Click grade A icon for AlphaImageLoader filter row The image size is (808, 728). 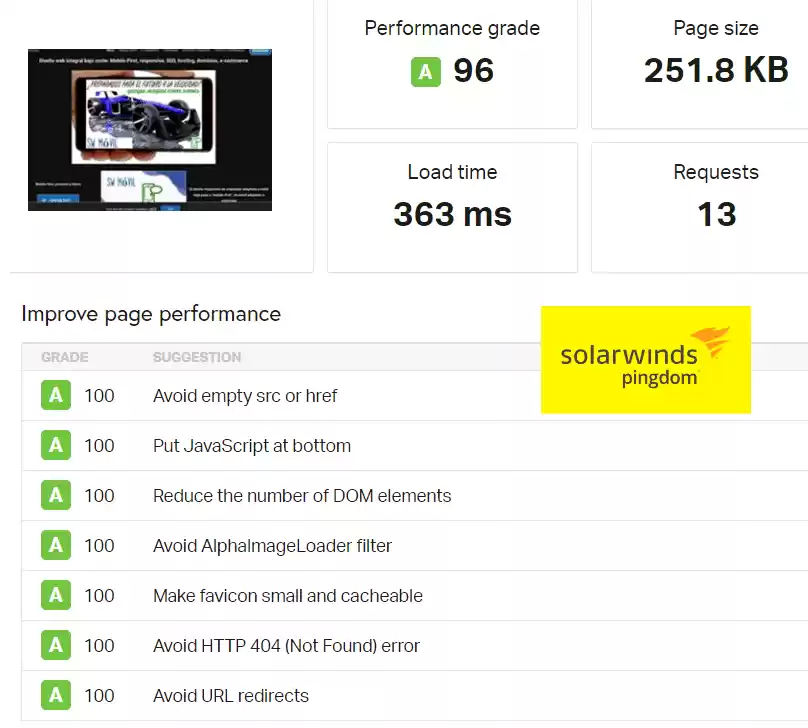tap(56, 546)
